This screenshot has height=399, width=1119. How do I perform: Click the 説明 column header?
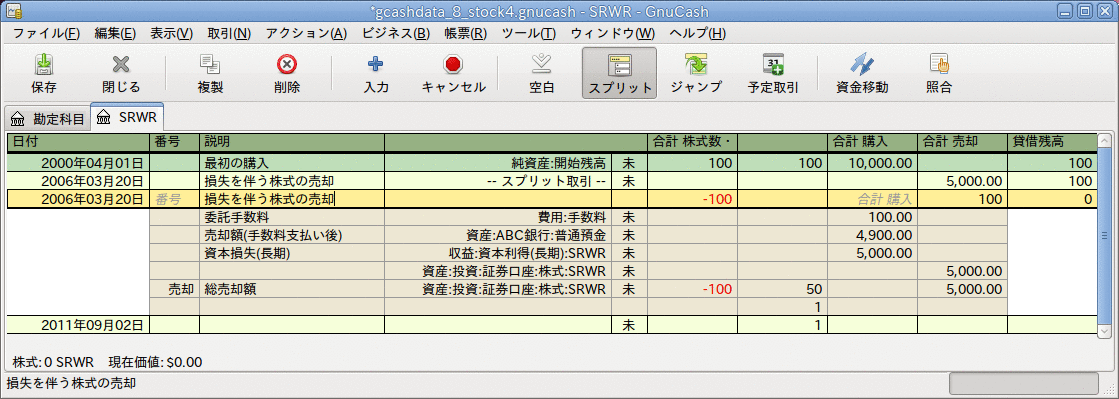pos(292,142)
